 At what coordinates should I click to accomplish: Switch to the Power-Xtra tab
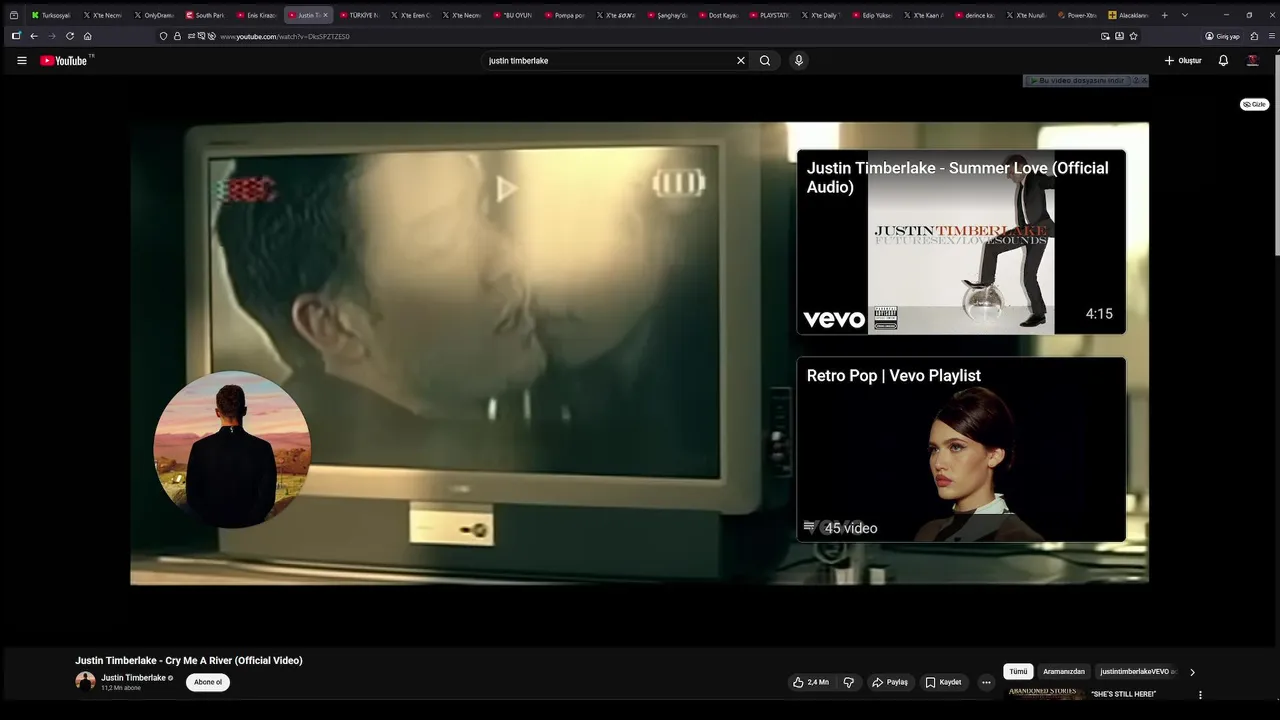pyautogui.click(x=1077, y=15)
